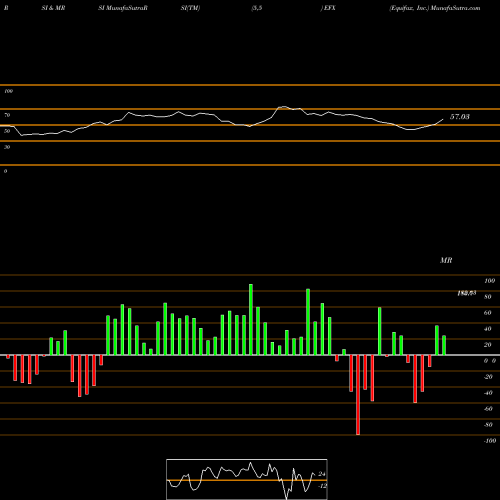This screenshot has width=500, height=500.
Task: Select the 30 label on the RSI scale
Action: 7,147
